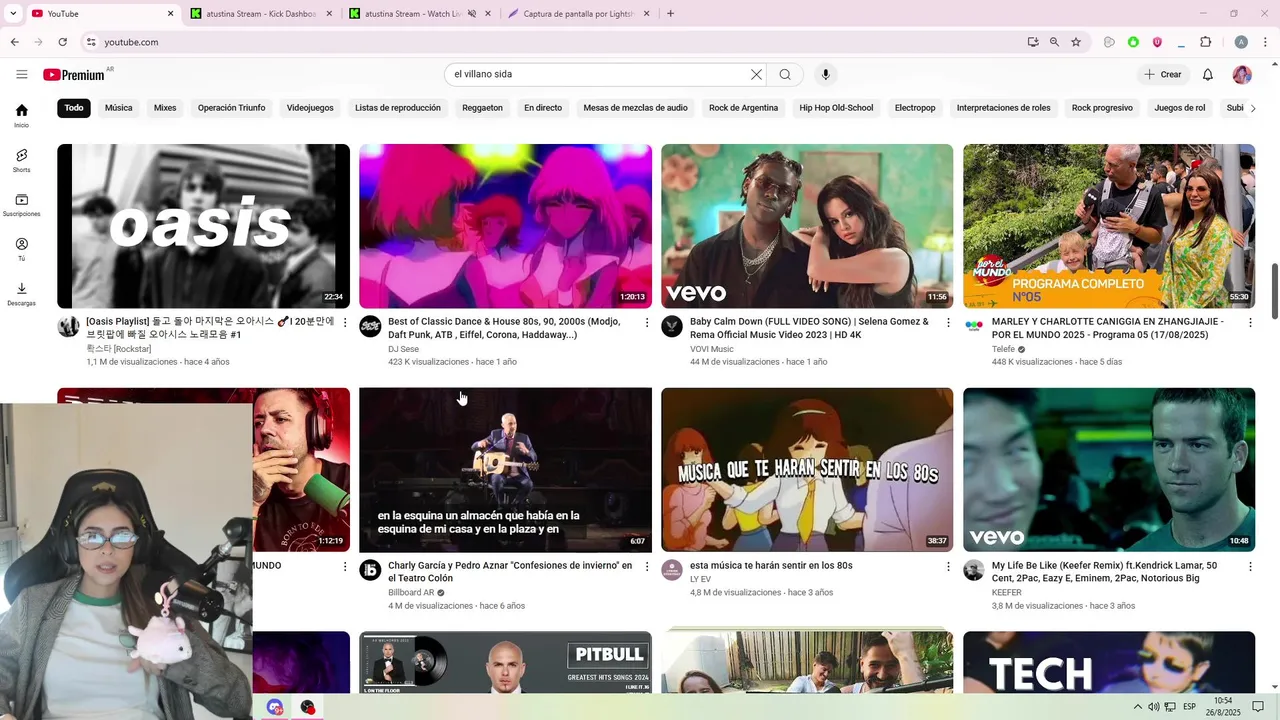Click the Crear button
The height and width of the screenshot is (720, 1280).
point(1163,74)
